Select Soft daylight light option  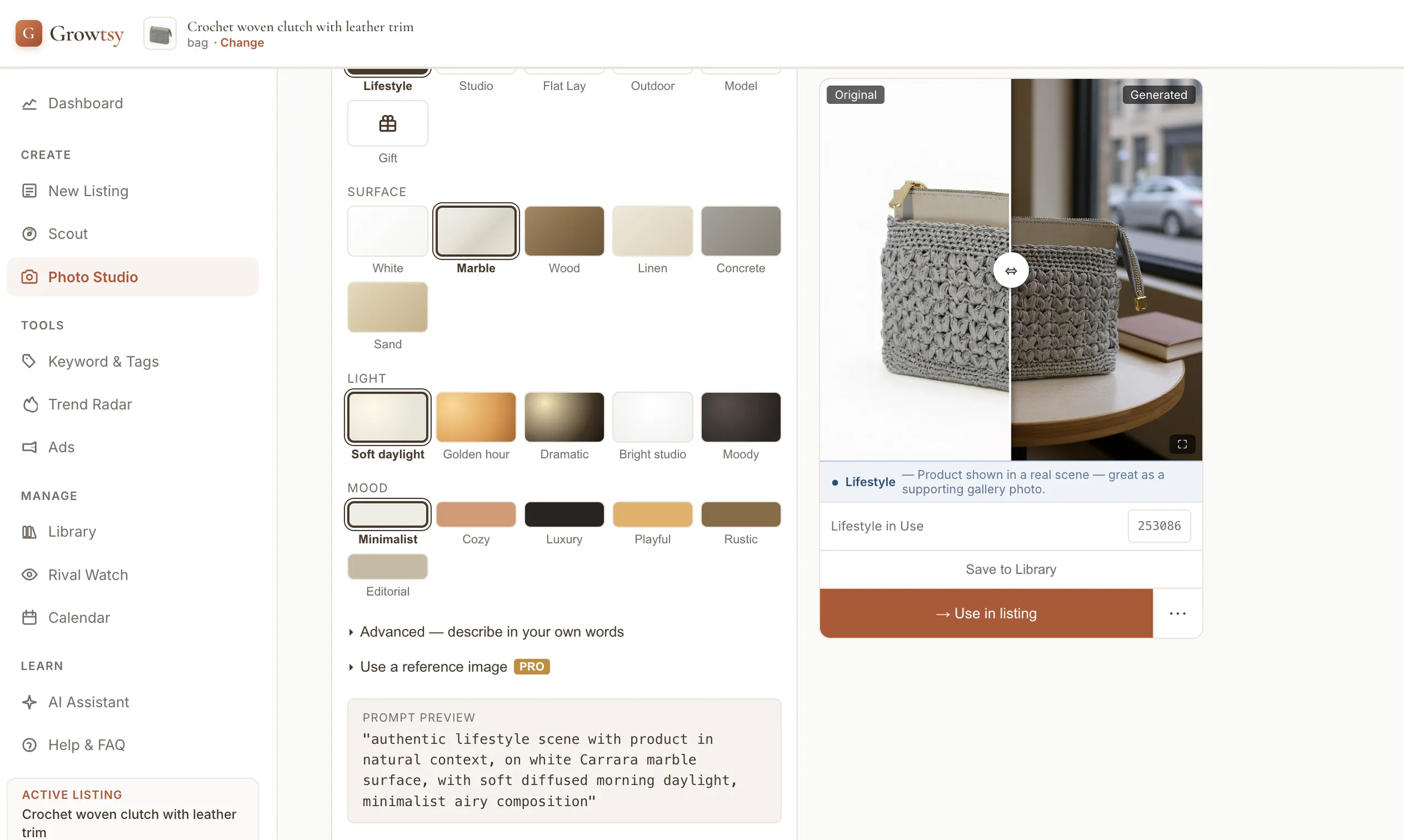tap(388, 417)
